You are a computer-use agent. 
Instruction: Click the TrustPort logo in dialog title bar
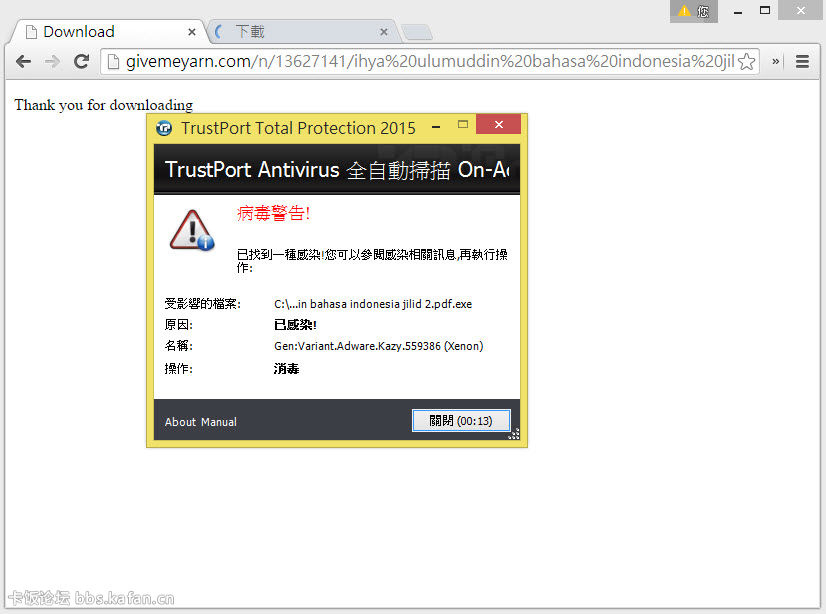click(164, 128)
